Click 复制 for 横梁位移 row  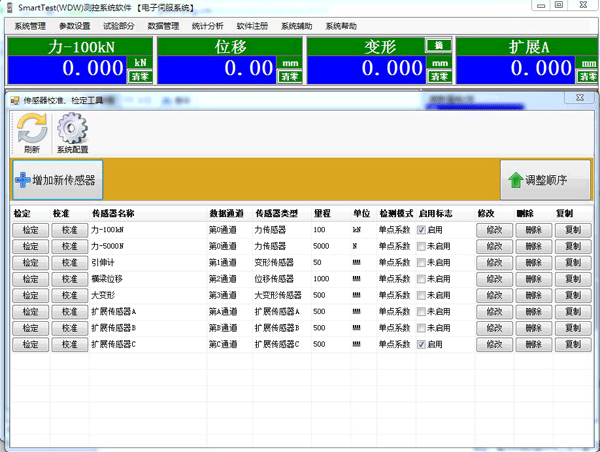tap(573, 279)
